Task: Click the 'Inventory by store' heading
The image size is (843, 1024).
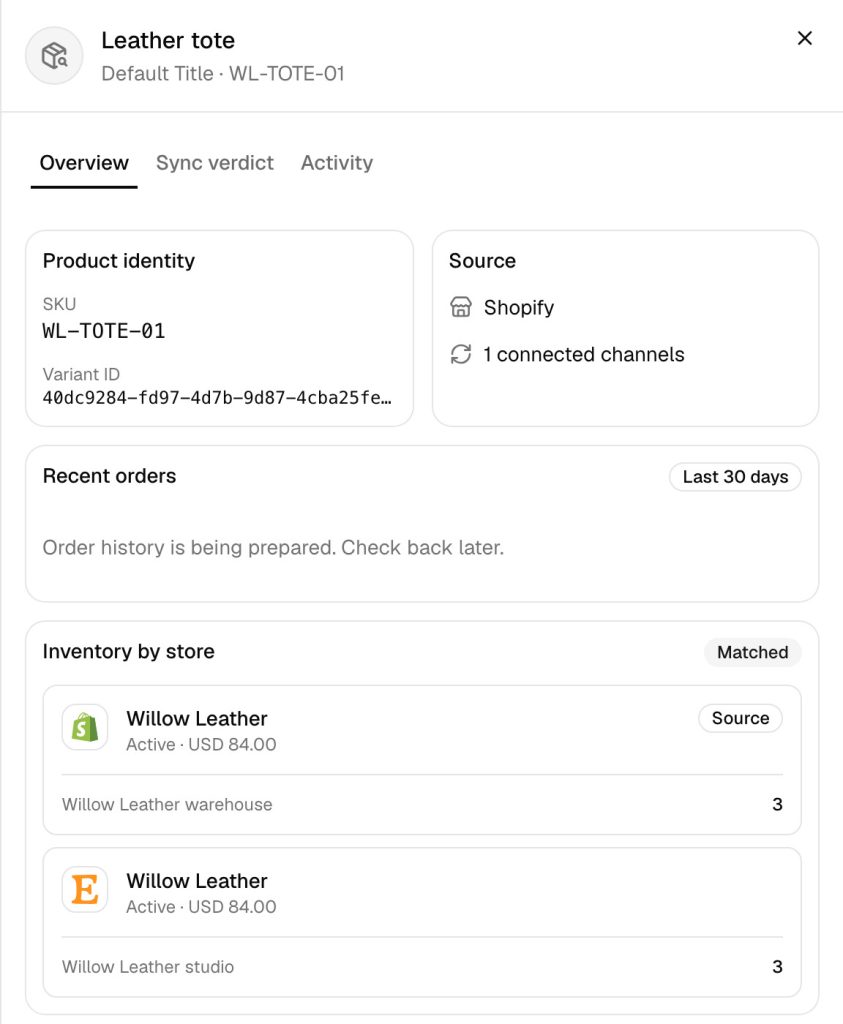Action: [129, 652]
